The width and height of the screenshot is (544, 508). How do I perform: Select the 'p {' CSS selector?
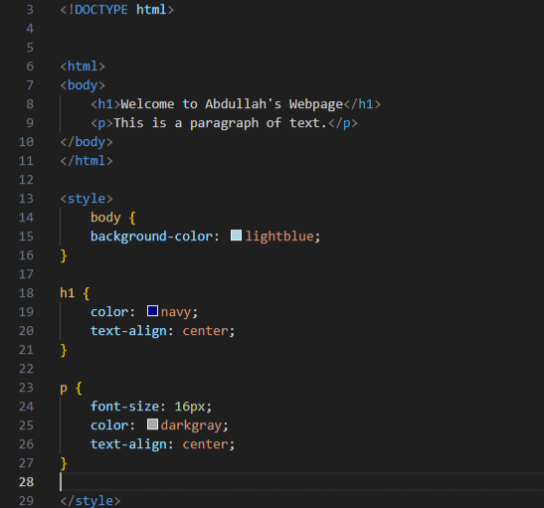click(x=71, y=388)
